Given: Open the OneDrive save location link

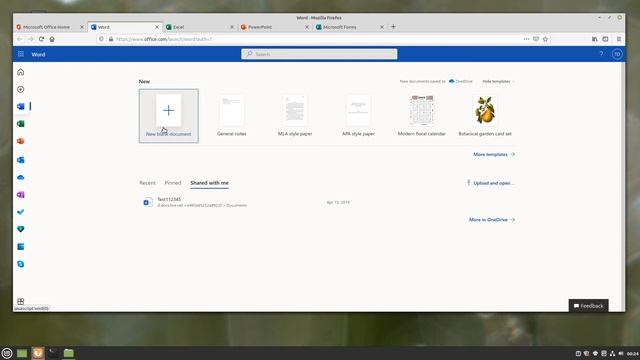Looking at the screenshot, I should pyautogui.click(x=461, y=82).
